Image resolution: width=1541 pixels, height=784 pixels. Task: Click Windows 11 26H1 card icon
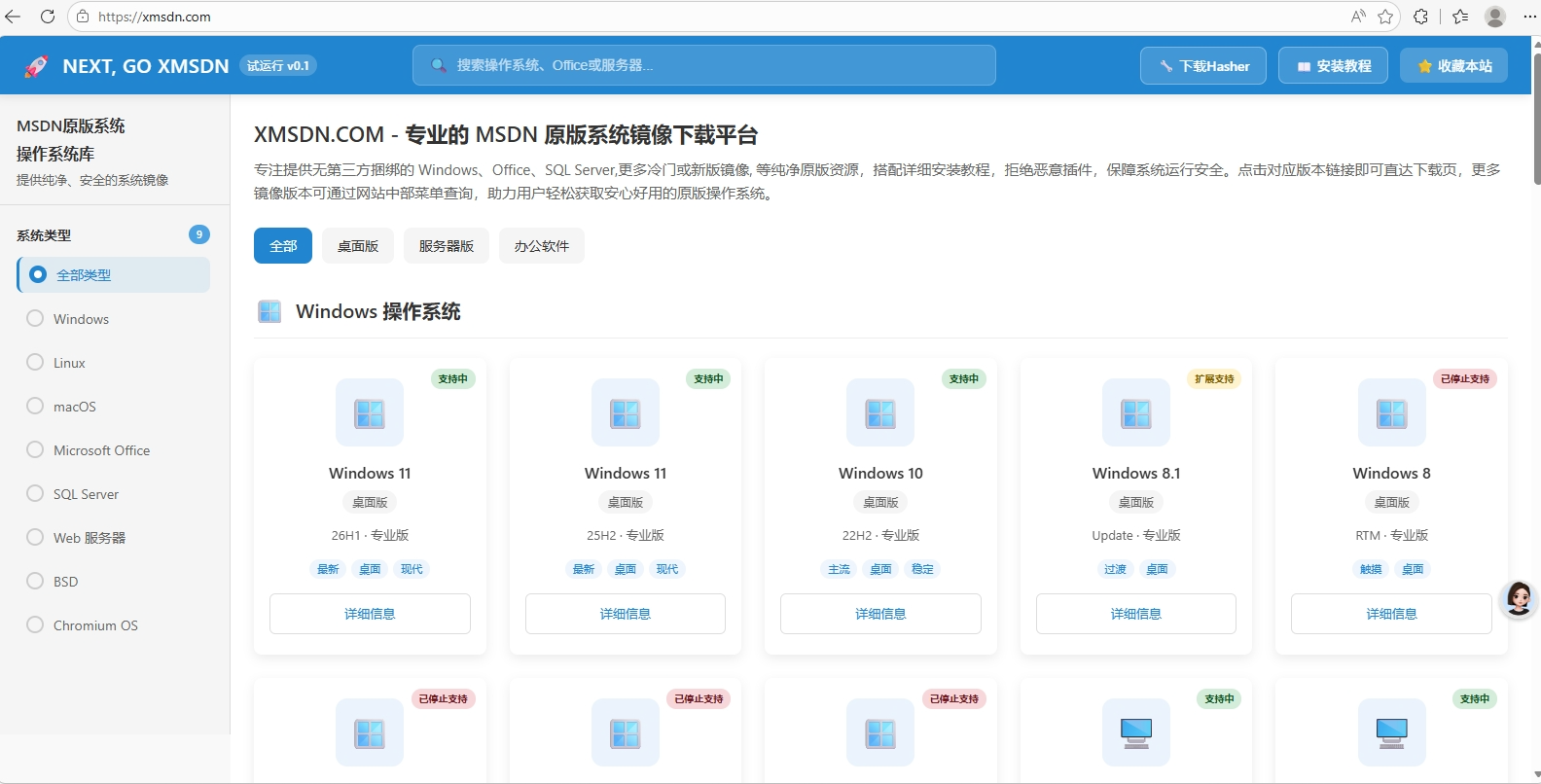tap(370, 412)
